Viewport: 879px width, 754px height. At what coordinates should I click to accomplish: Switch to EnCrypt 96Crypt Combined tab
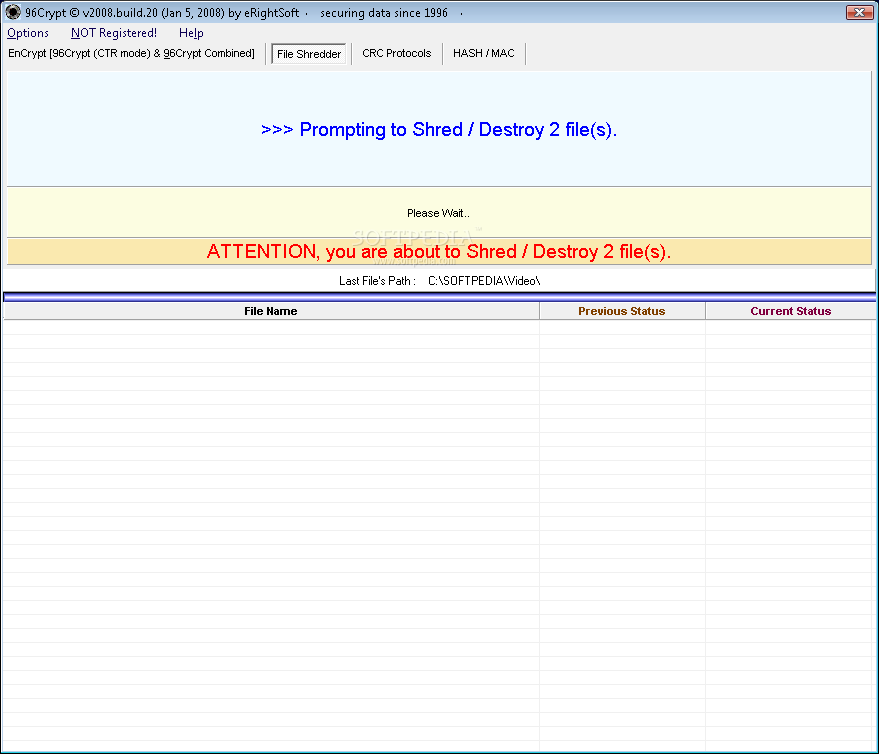click(x=131, y=53)
